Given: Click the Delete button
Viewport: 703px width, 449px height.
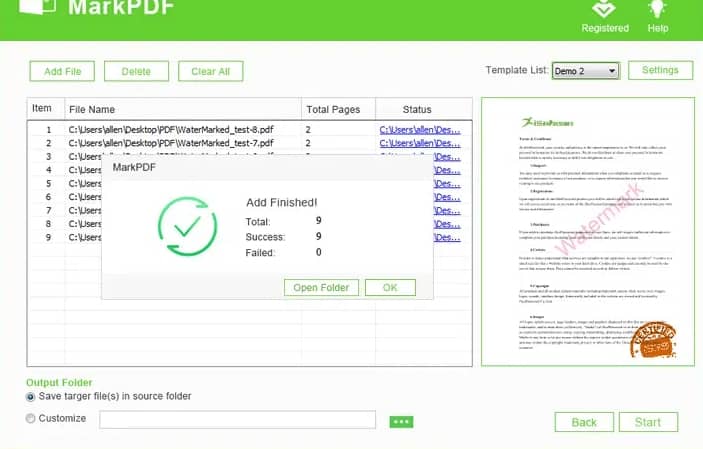Looking at the screenshot, I should (x=136, y=71).
